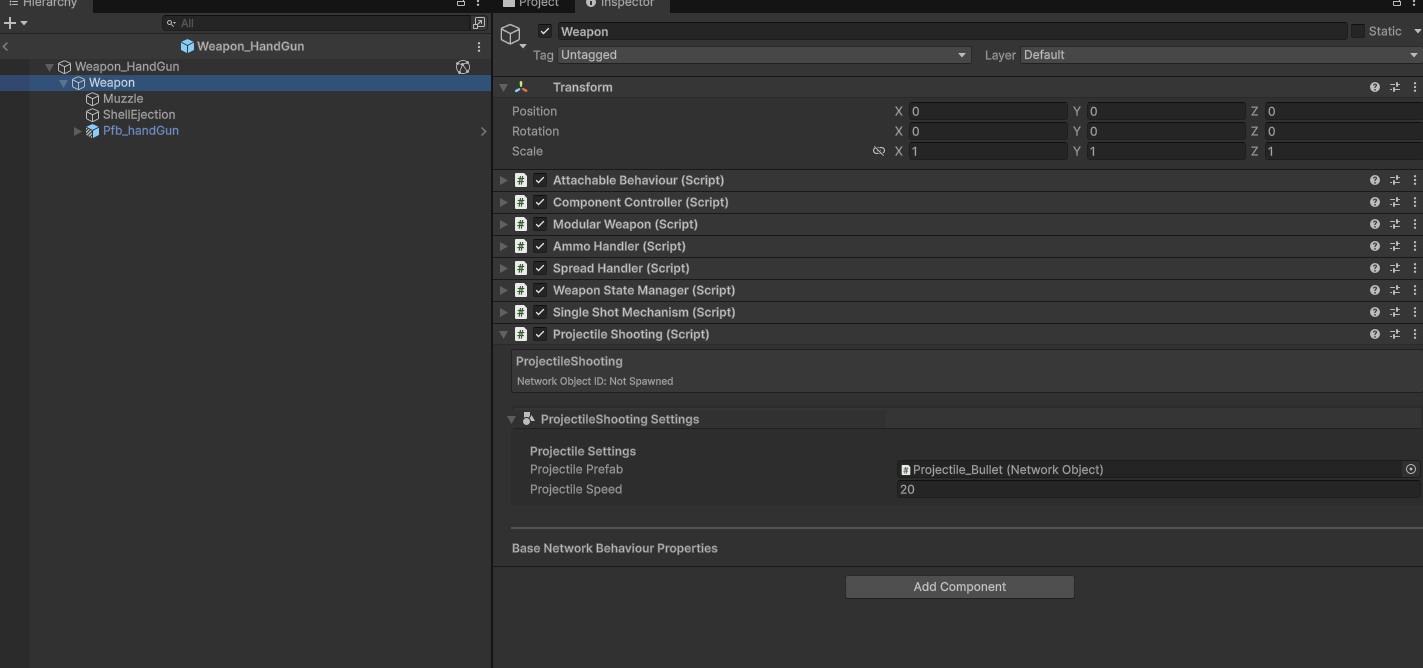The image size is (1423, 668).
Task: Open Transform component help reference icon
Action: click(x=1375, y=88)
